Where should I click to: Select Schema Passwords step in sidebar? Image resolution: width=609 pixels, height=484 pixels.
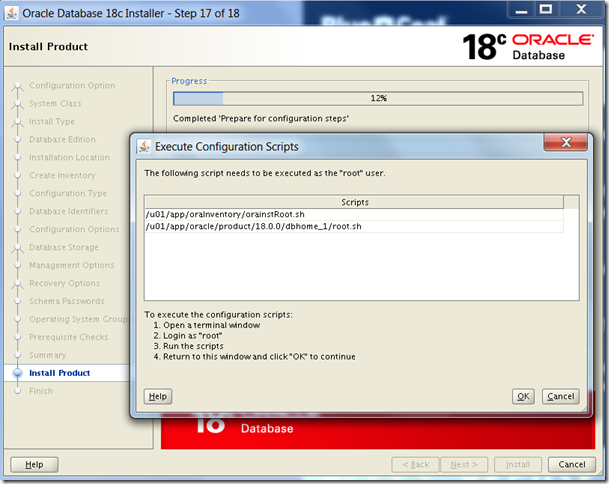click(x=67, y=301)
